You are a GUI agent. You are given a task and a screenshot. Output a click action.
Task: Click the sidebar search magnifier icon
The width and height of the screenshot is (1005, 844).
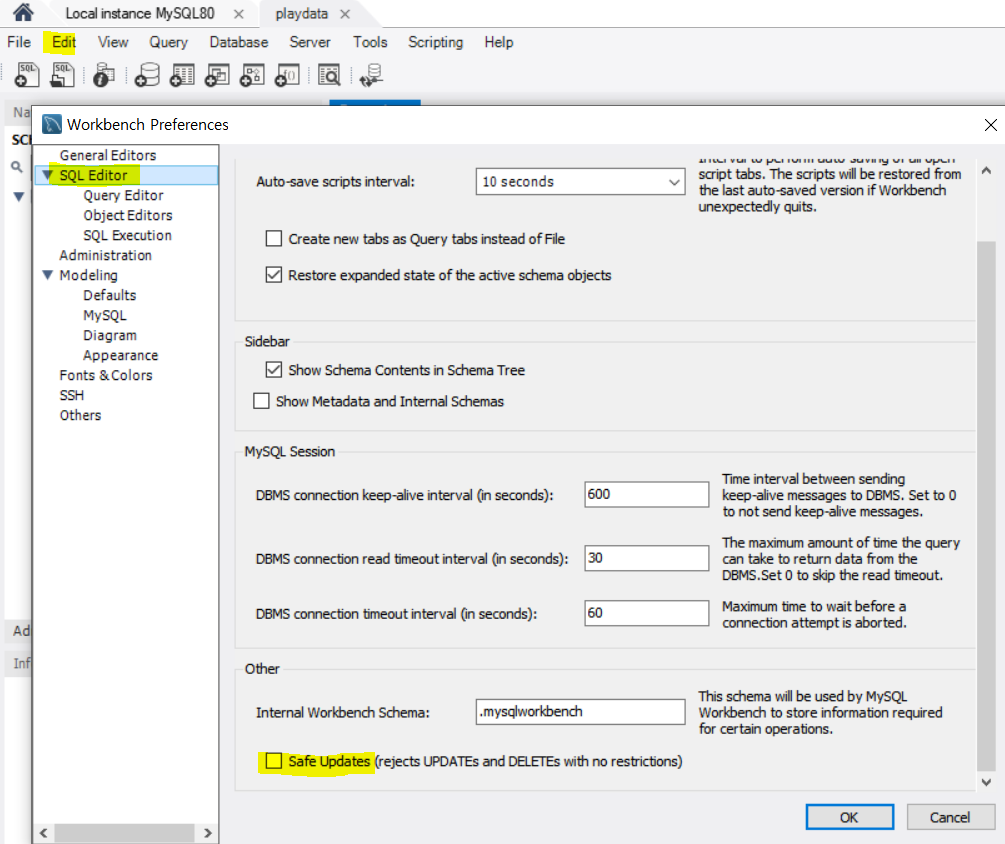[17, 167]
